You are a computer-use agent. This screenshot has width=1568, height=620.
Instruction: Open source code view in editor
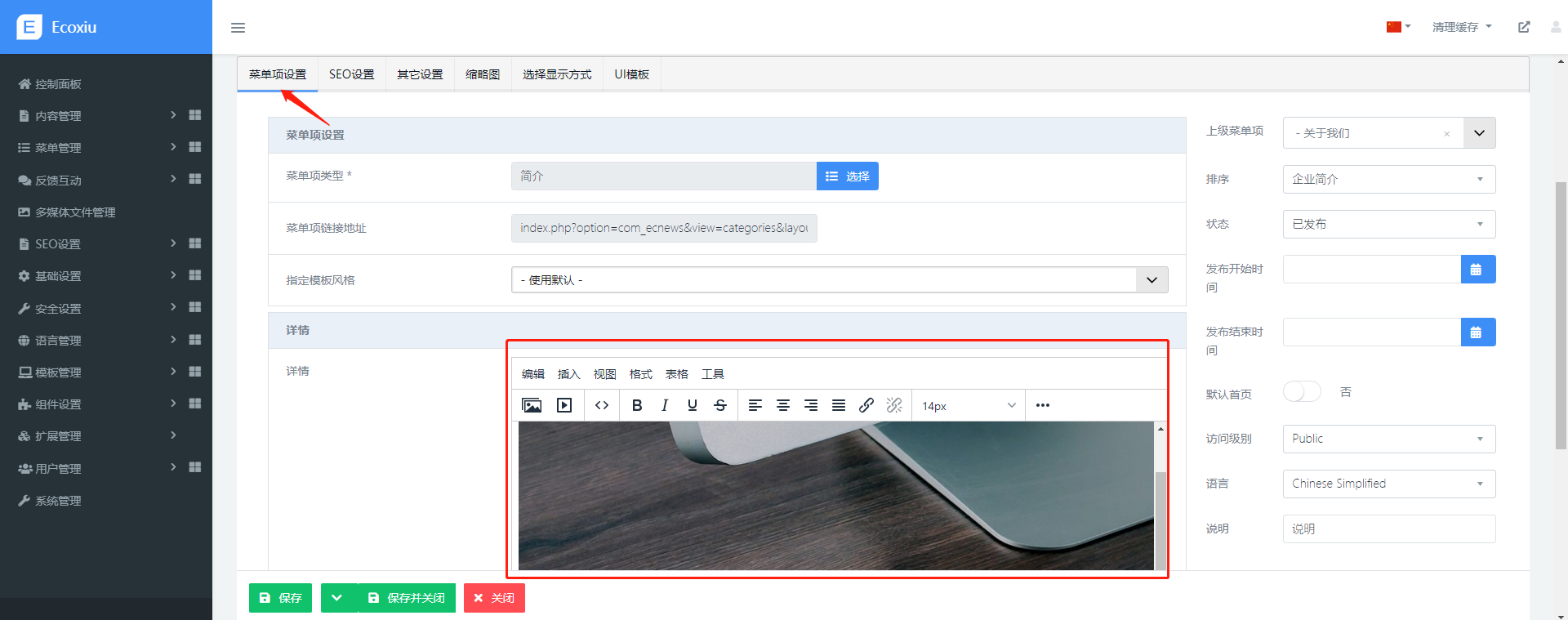(x=602, y=405)
